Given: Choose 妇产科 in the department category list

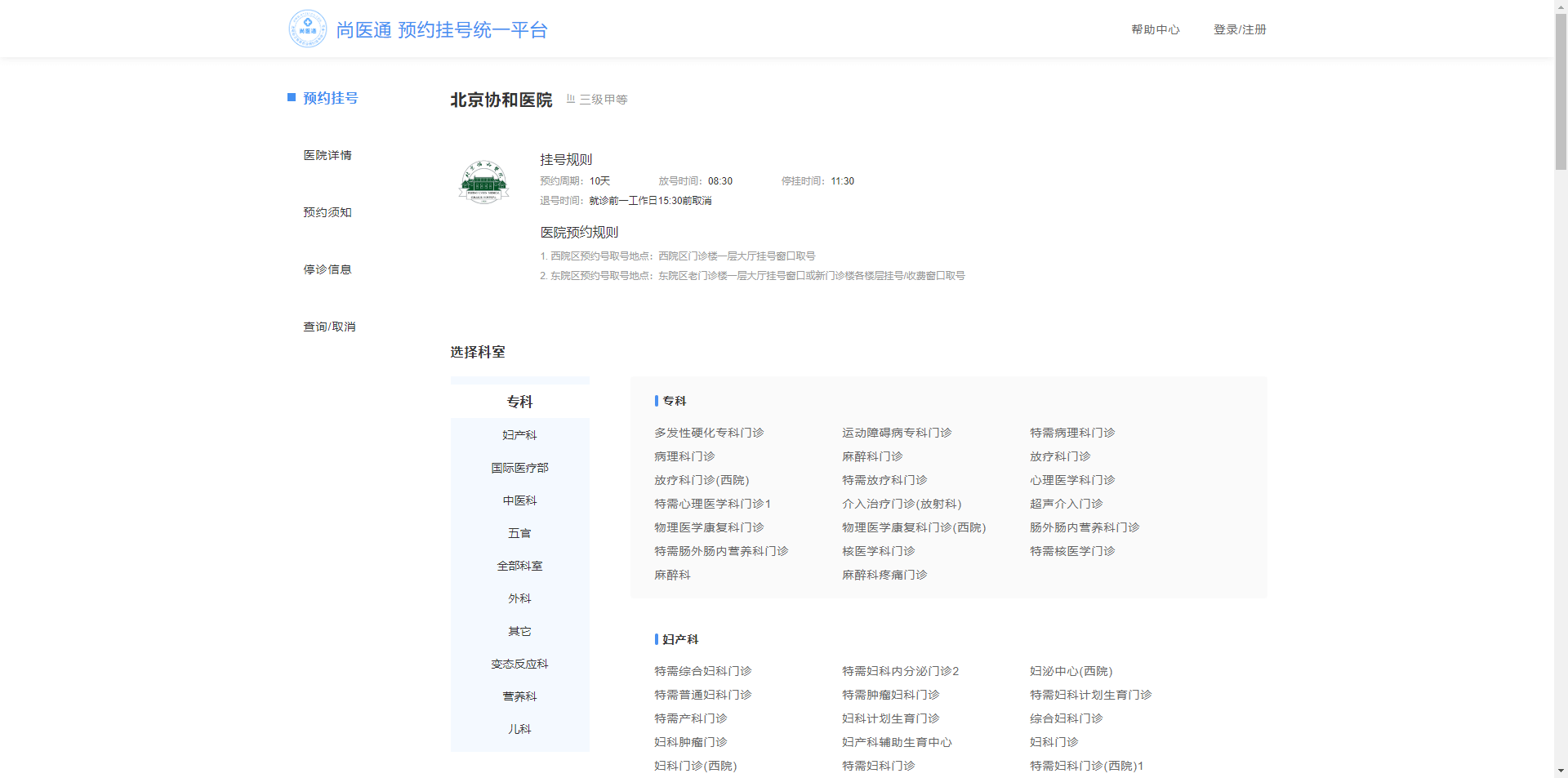Looking at the screenshot, I should coord(519,435).
